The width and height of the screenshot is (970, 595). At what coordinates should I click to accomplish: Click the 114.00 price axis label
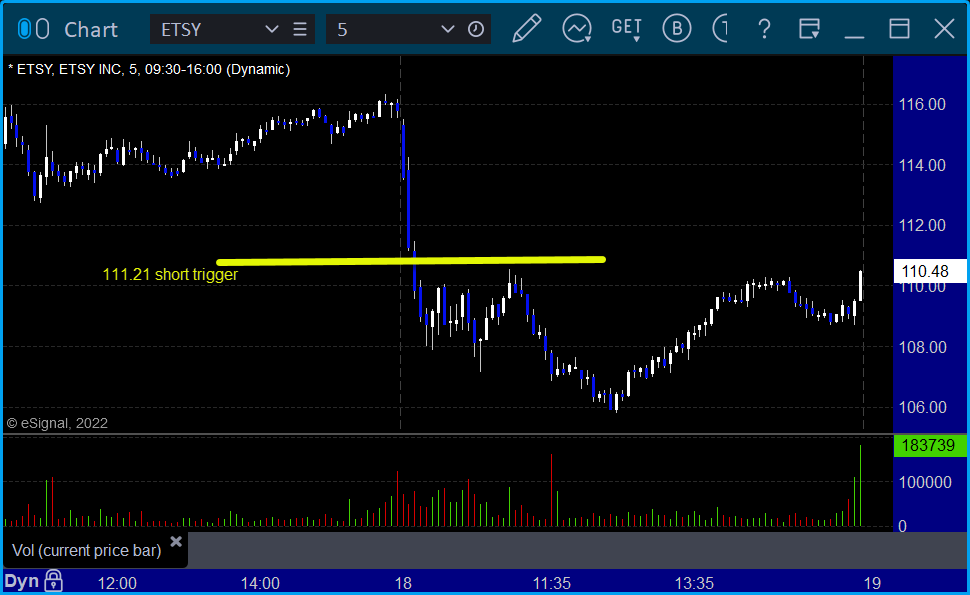point(922,166)
